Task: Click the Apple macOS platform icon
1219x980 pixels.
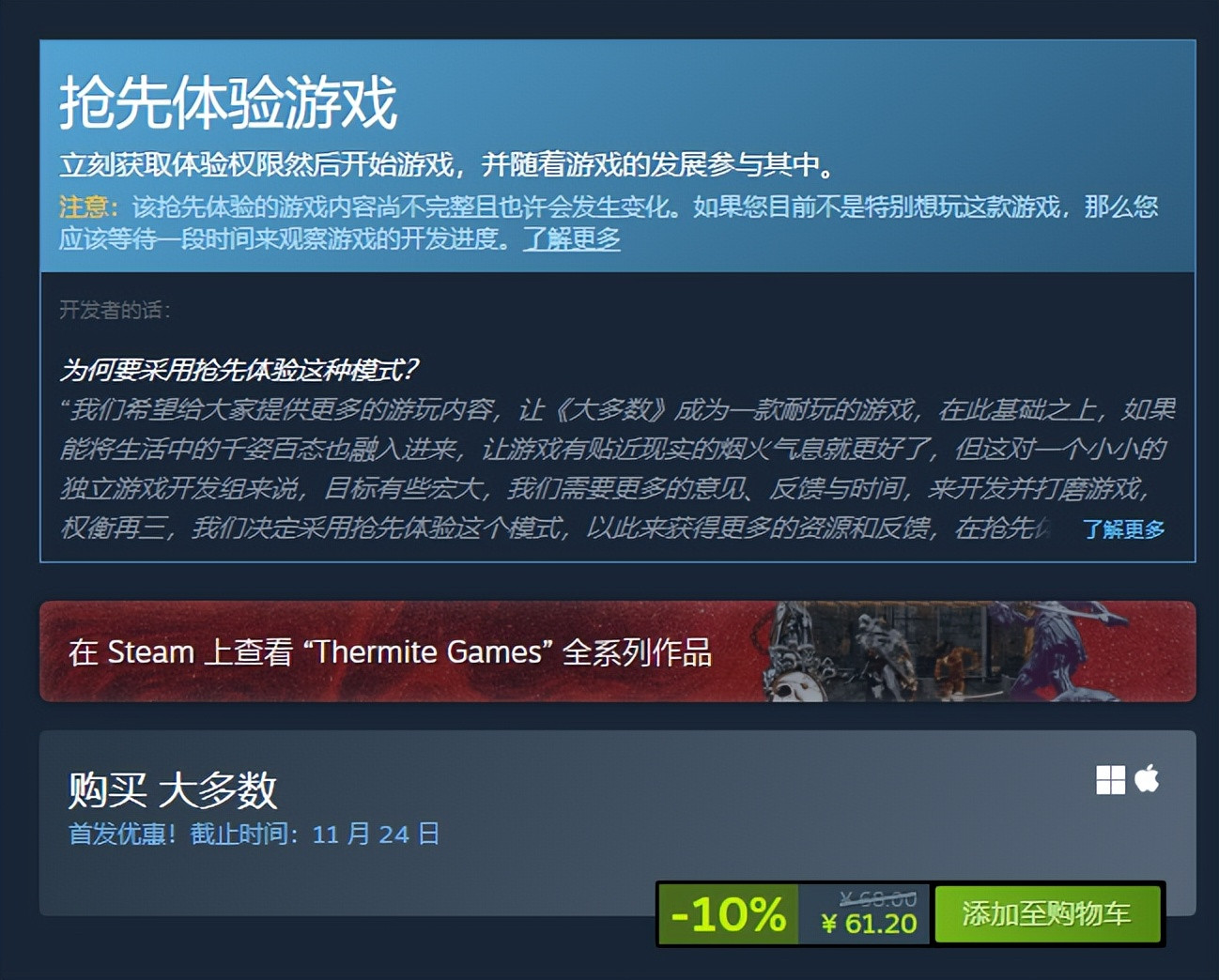Action: pyautogui.click(x=1147, y=778)
